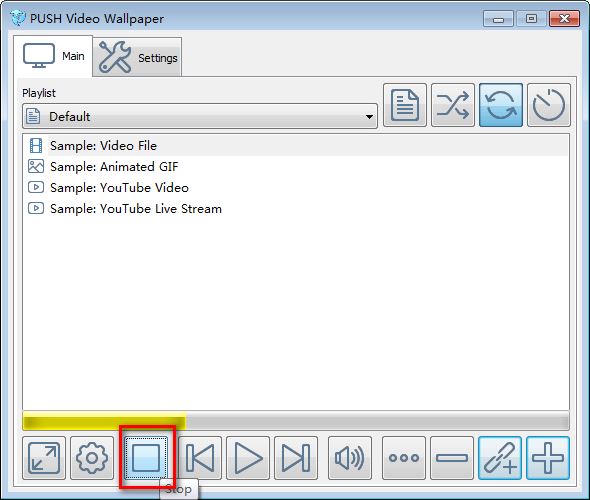Click the playback progress bar
Viewport: 590px width, 500px height.
[296, 421]
